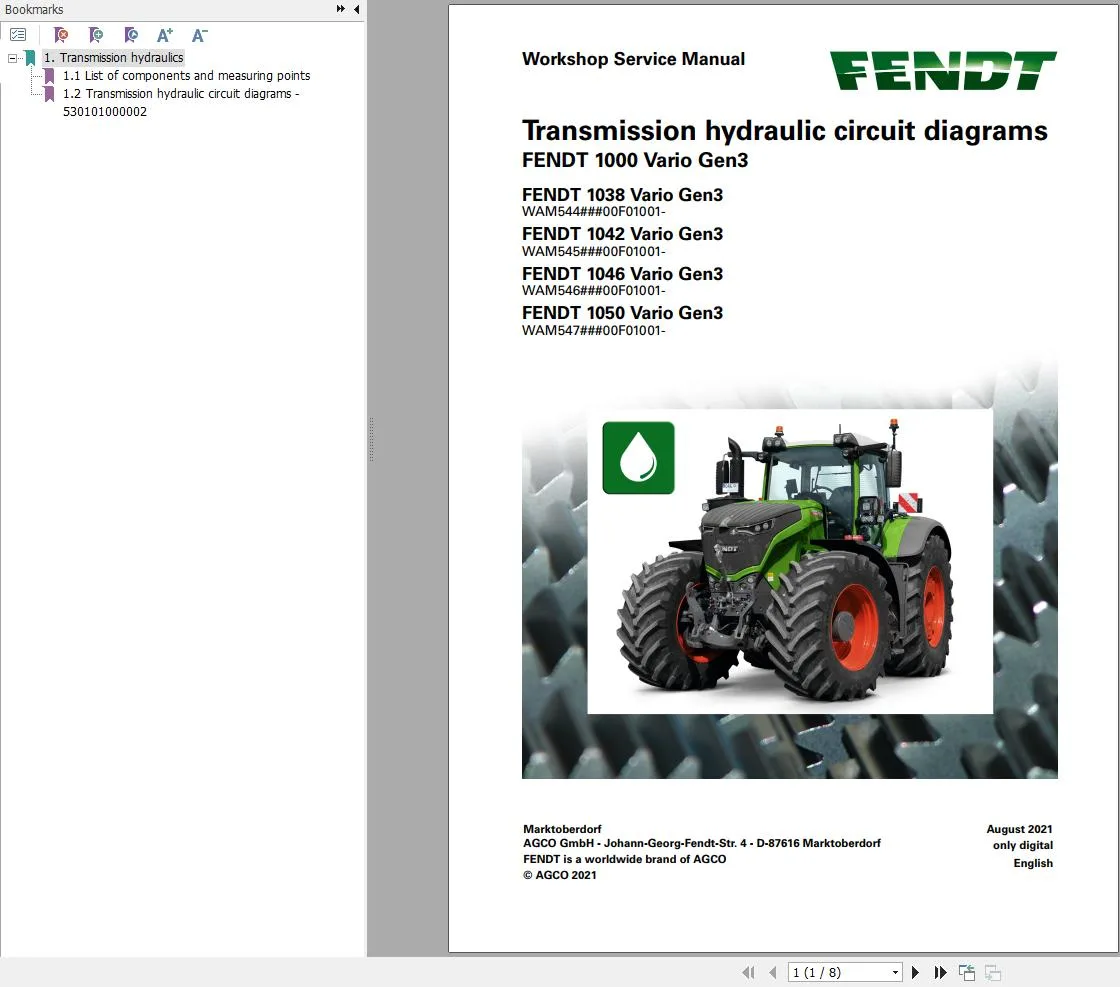Click the 'WAM547###00F01001-' serial text

[594, 330]
